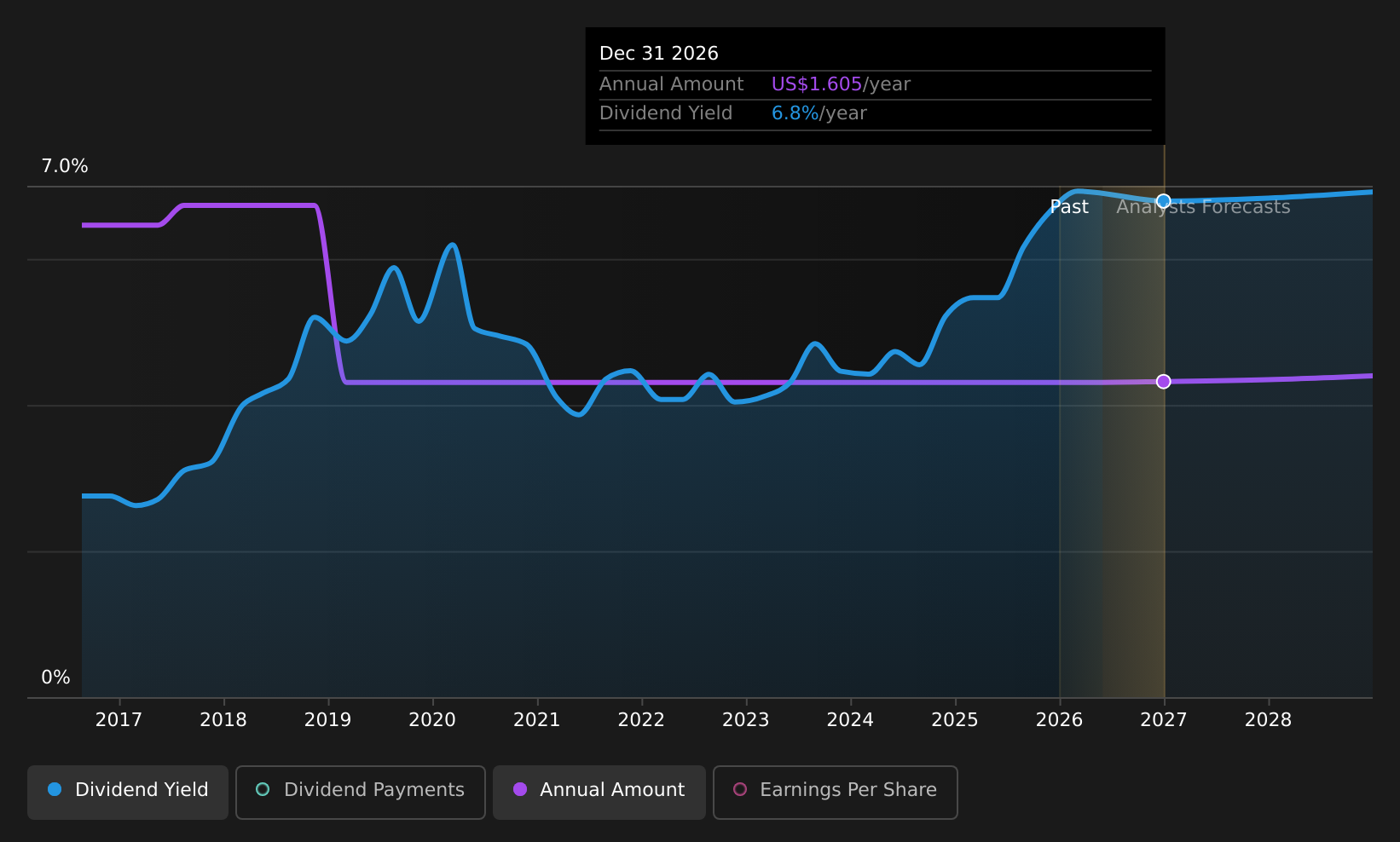Viewport: 1400px width, 842px height.
Task: Click the 2017 x-axis label
Action: coord(119,720)
